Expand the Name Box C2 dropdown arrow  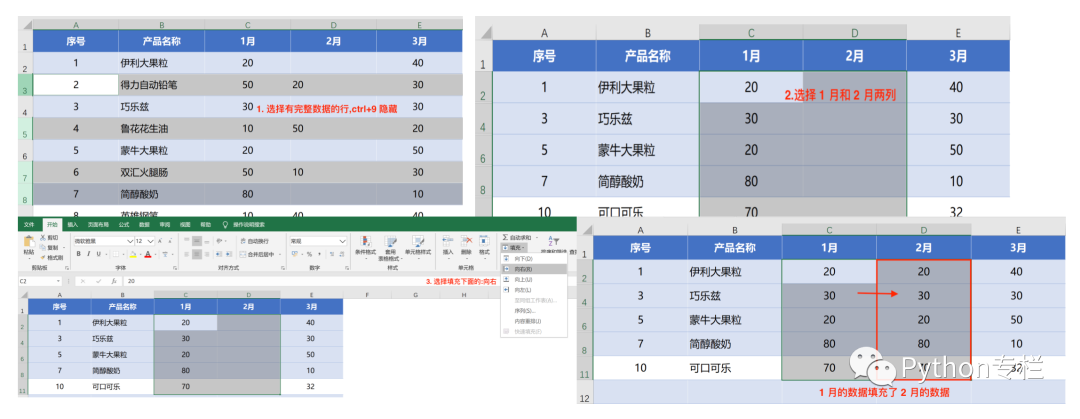click(59, 281)
